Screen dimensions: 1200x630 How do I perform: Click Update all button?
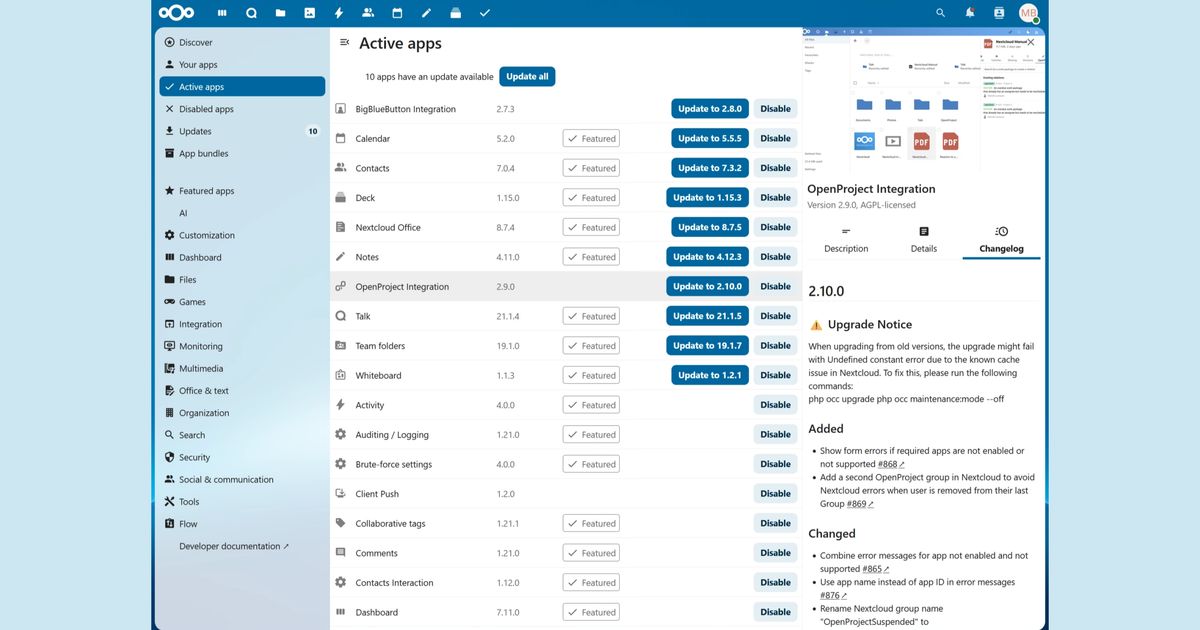(527, 76)
